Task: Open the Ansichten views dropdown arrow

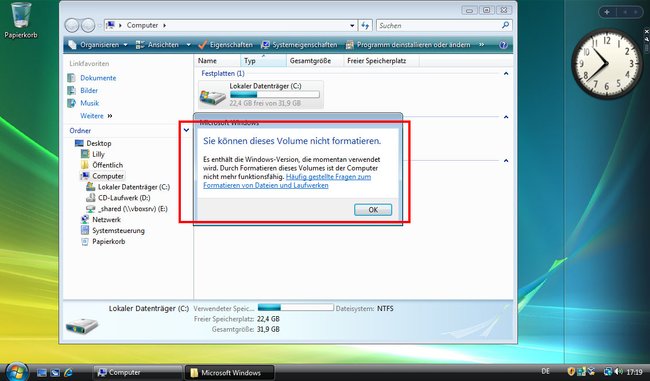Action: tap(189, 45)
